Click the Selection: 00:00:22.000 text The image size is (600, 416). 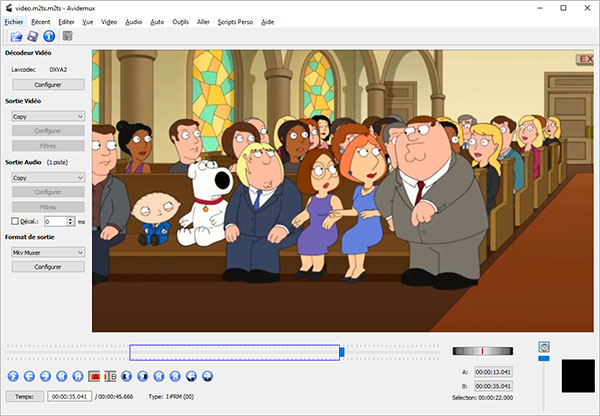tap(482, 398)
